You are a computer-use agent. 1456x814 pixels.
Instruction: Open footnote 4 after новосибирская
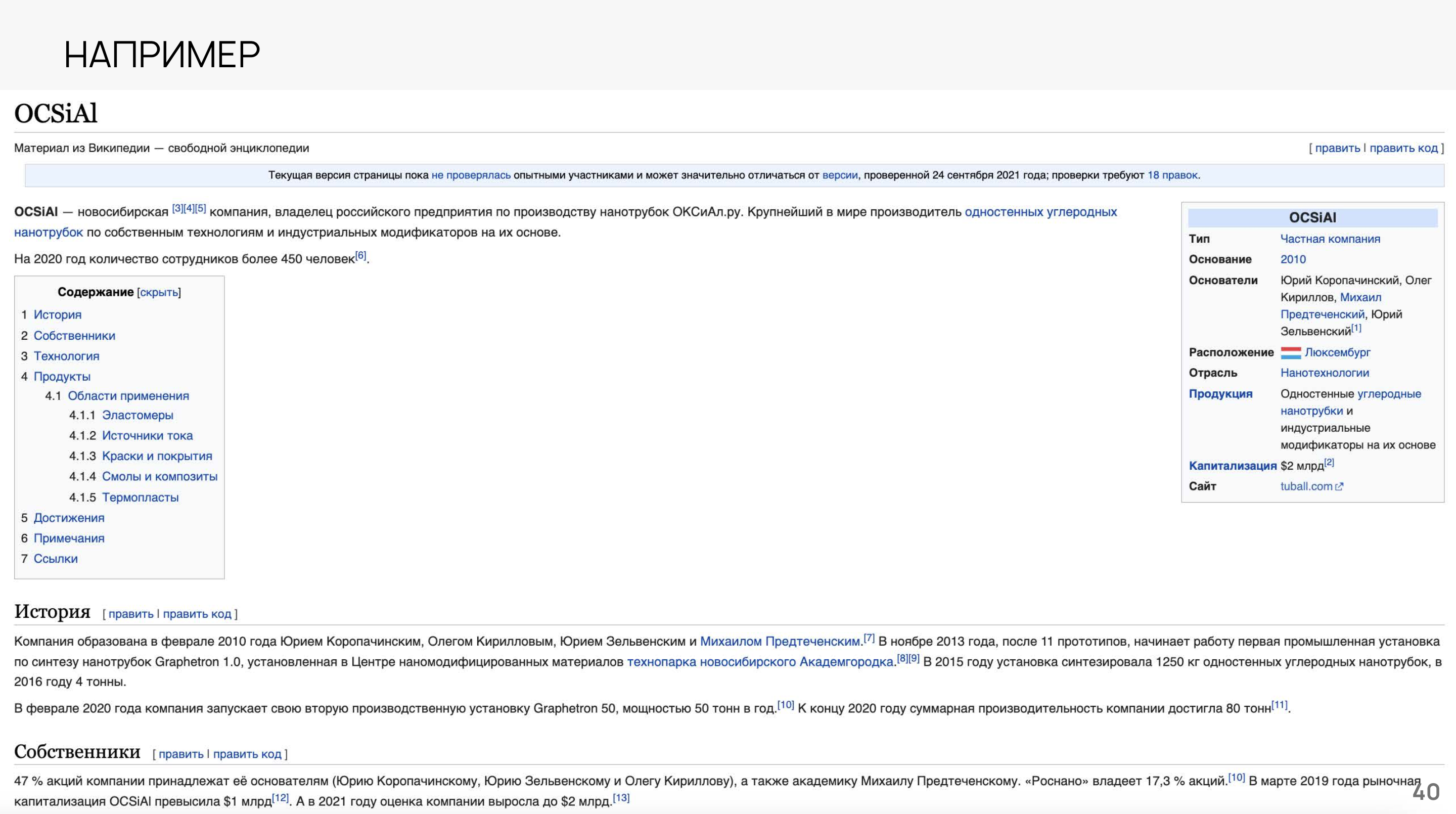point(189,208)
